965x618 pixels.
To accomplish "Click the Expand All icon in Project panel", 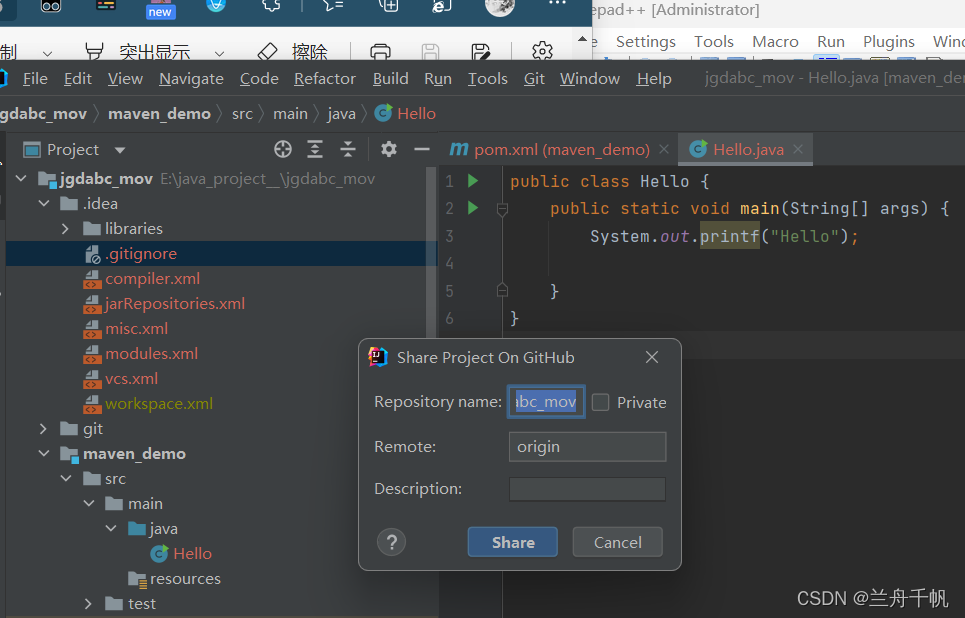I will point(315,149).
